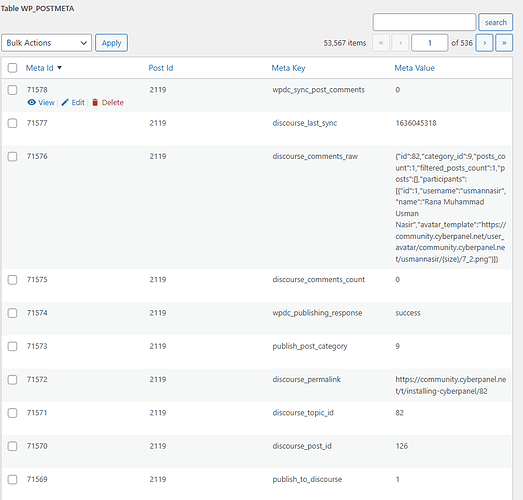Click the View eye icon for row 71578

pos(31,102)
